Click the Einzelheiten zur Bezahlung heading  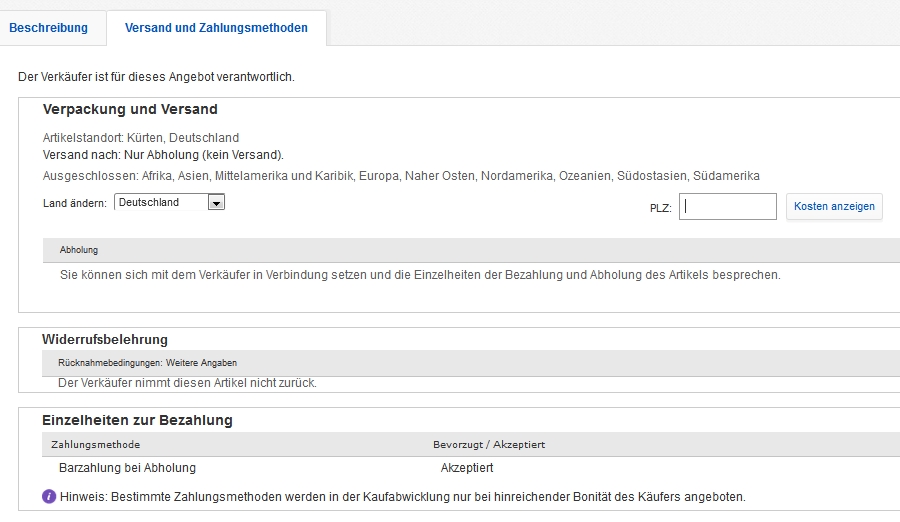137,420
